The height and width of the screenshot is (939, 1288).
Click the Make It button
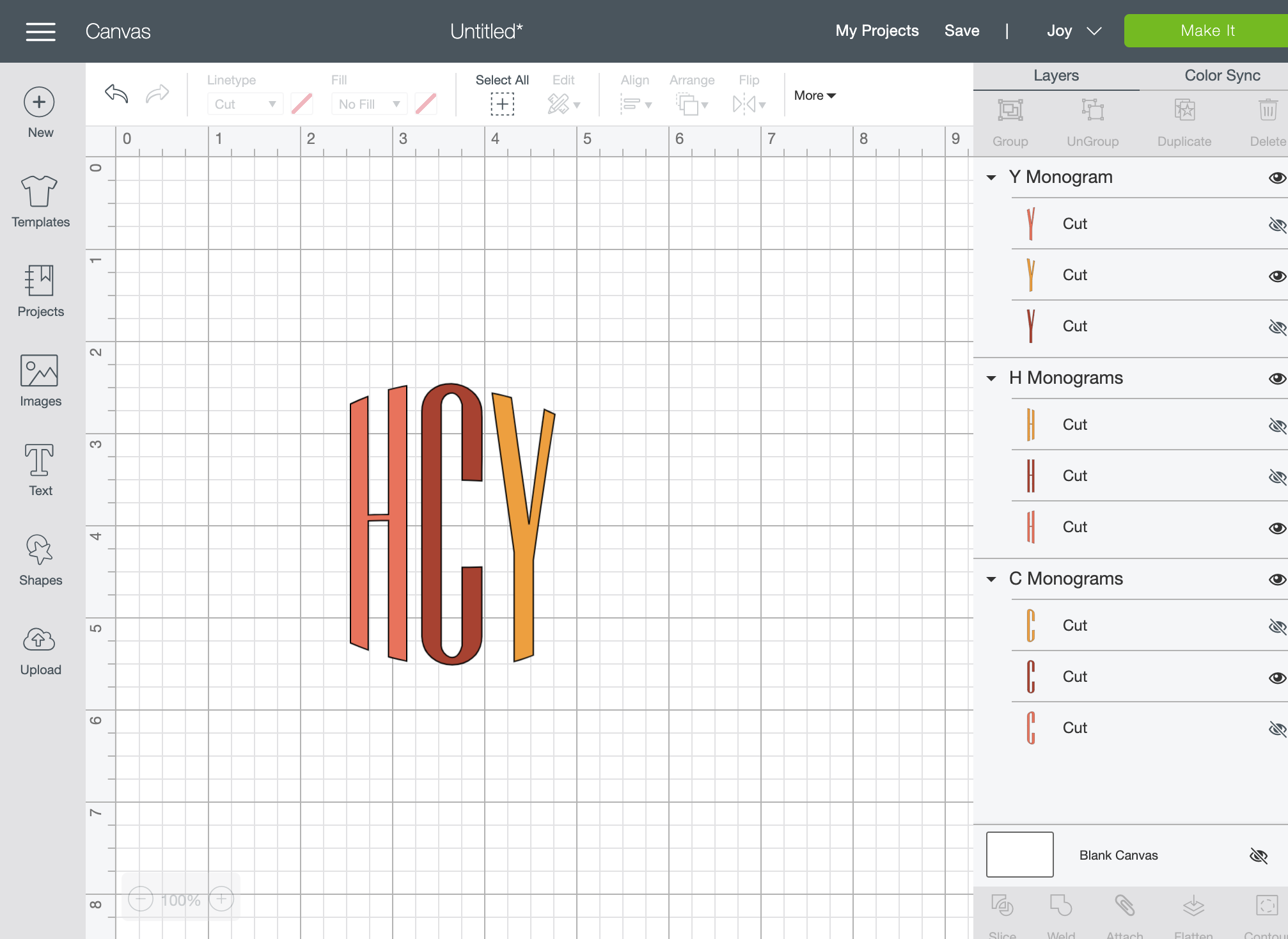pos(1207,31)
